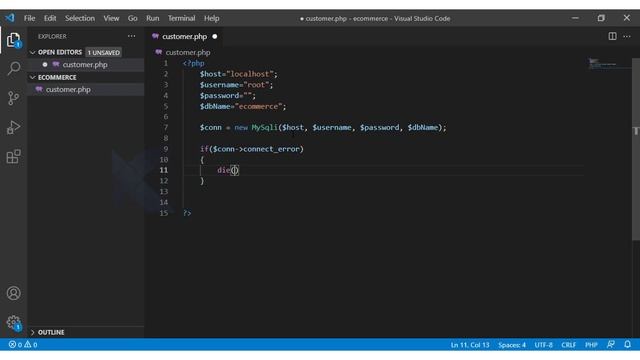The width and height of the screenshot is (640, 360).
Task: Click the new MySqli connection line
Action: (x=323, y=127)
